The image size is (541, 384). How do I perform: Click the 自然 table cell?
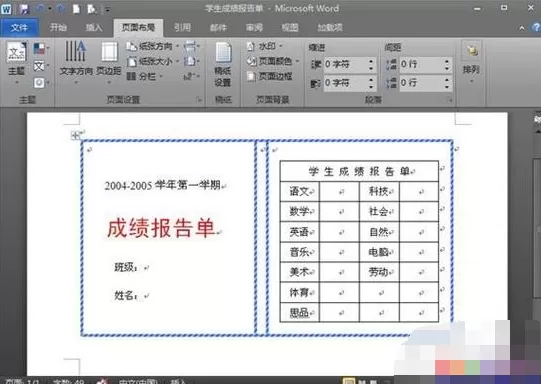(379, 232)
